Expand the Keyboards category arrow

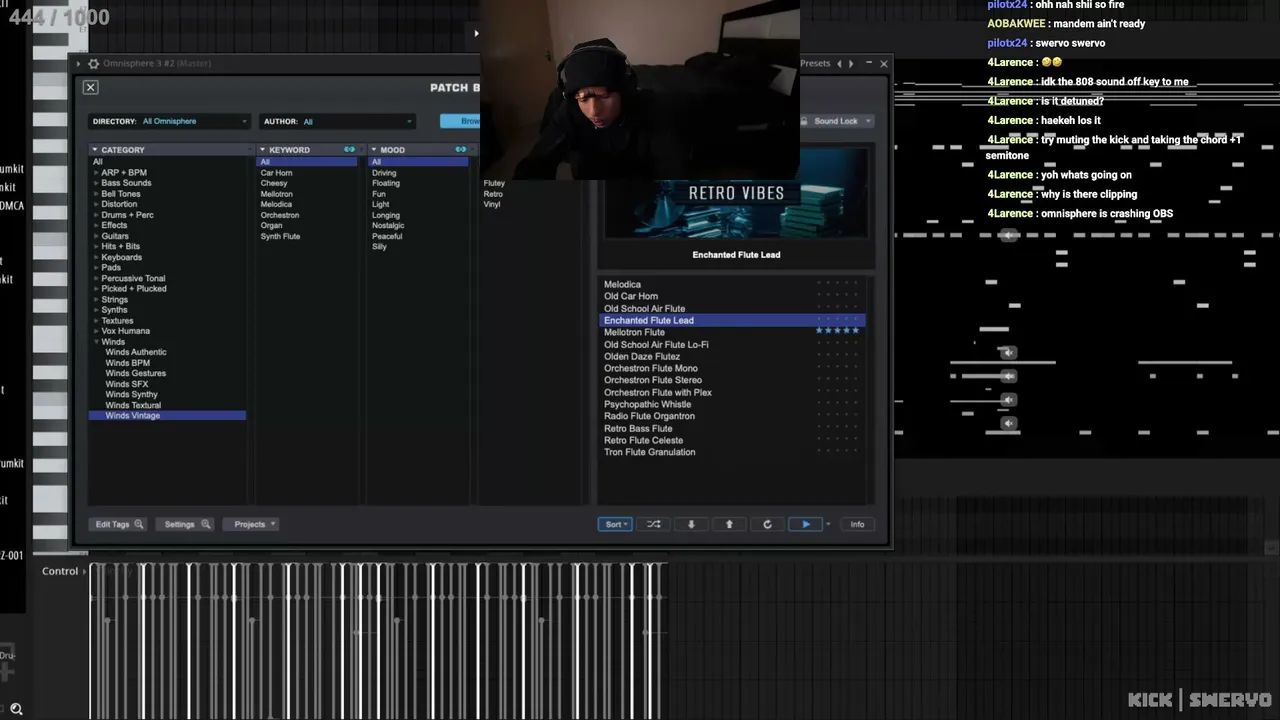tap(96, 257)
